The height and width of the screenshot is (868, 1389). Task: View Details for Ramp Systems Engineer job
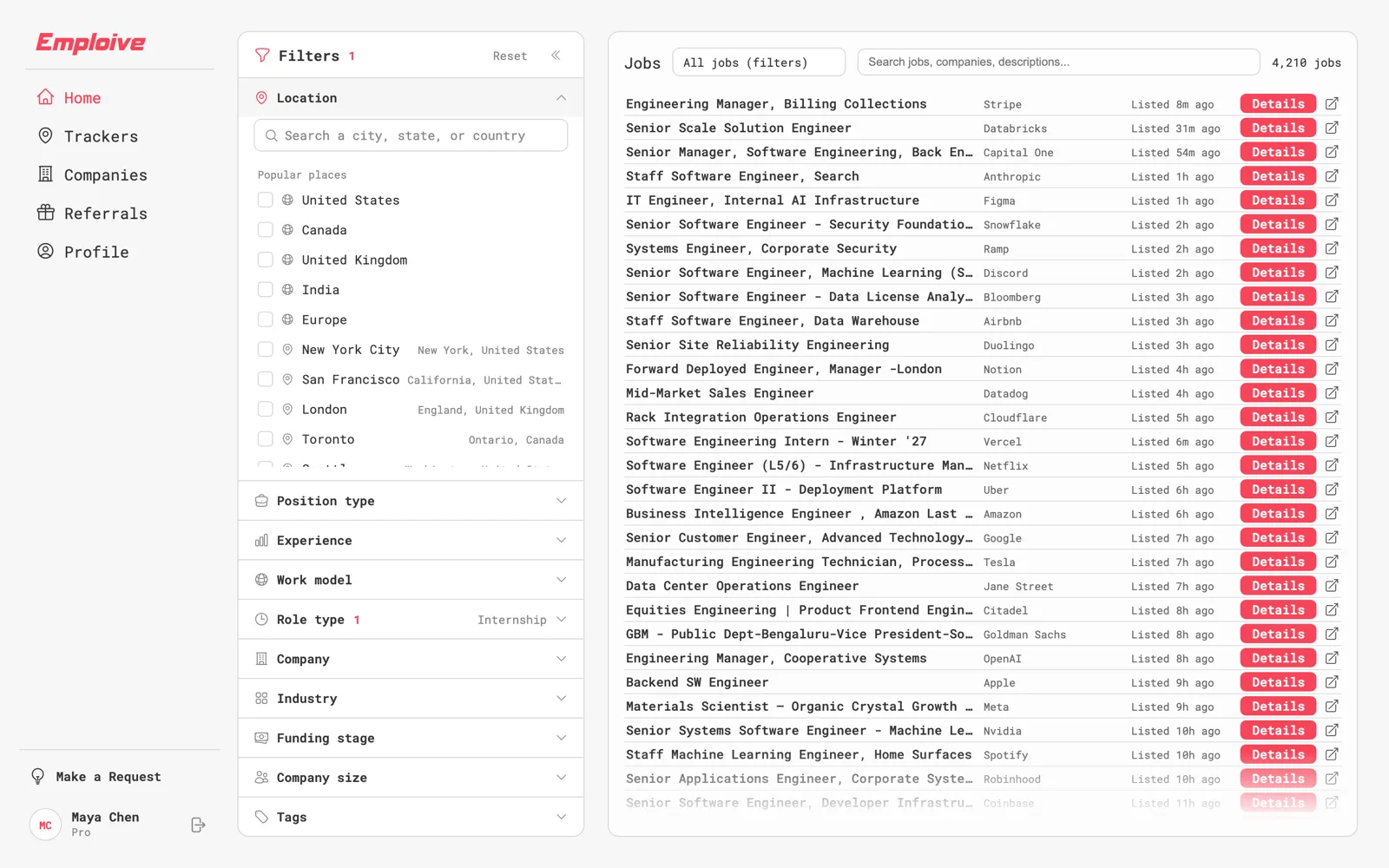tap(1278, 248)
